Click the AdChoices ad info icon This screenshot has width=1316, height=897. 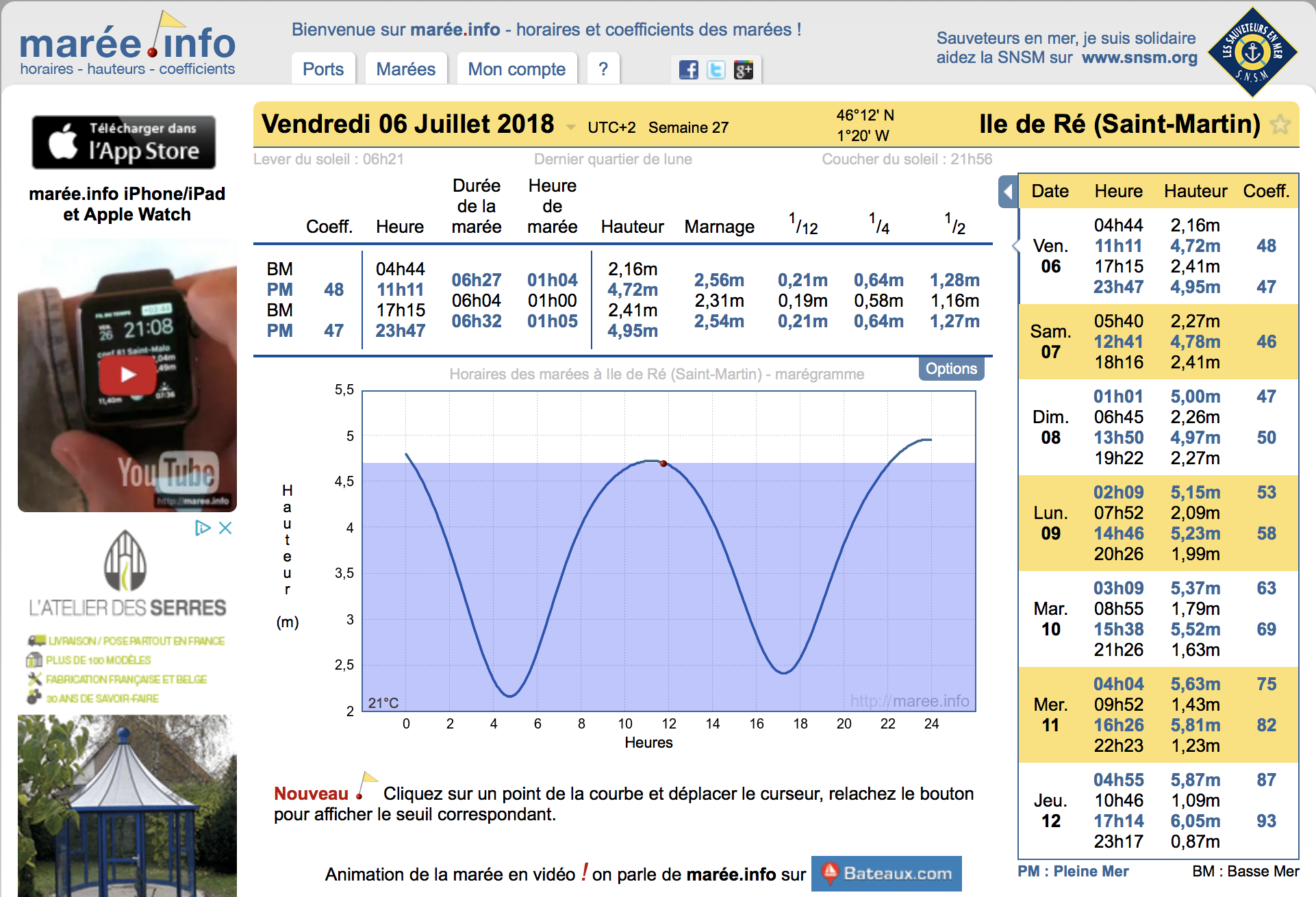203,527
